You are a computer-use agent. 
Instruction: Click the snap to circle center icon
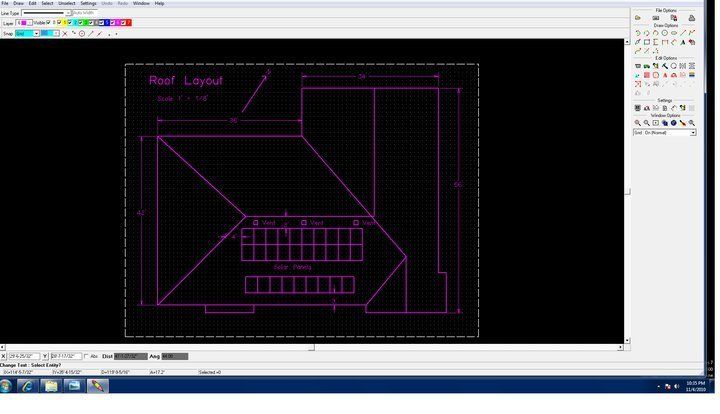point(82,34)
